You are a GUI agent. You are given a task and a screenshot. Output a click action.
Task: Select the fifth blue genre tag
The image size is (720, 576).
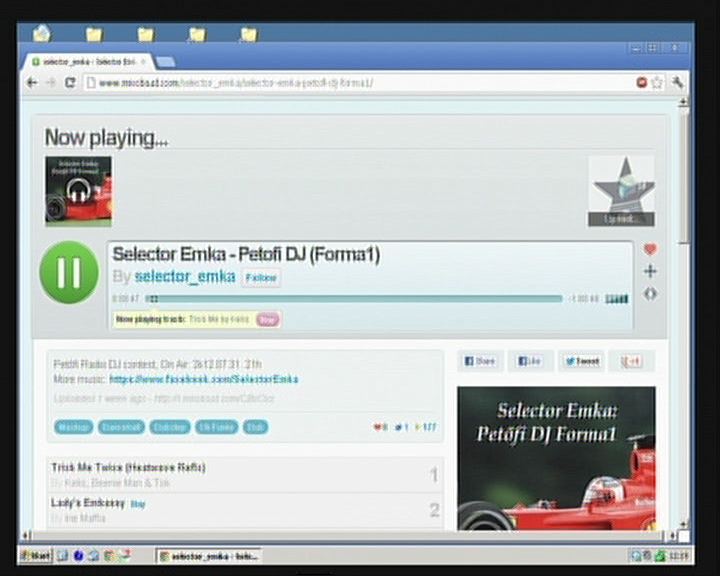point(255,427)
